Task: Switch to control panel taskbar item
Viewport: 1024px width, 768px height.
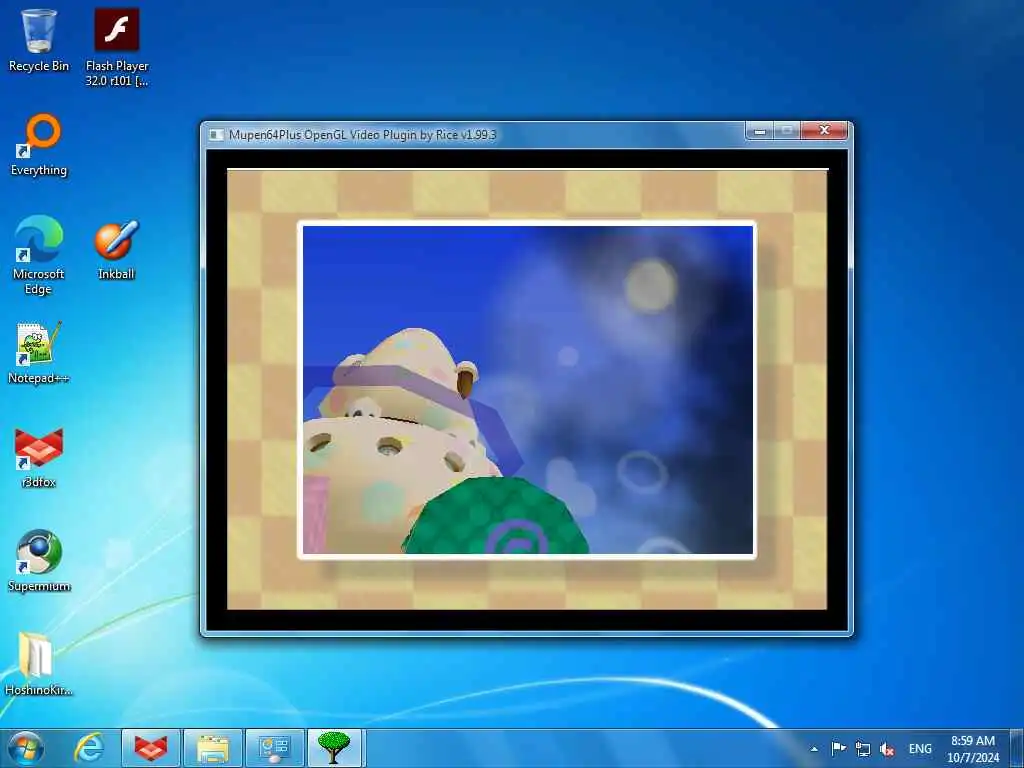Action: click(274, 748)
